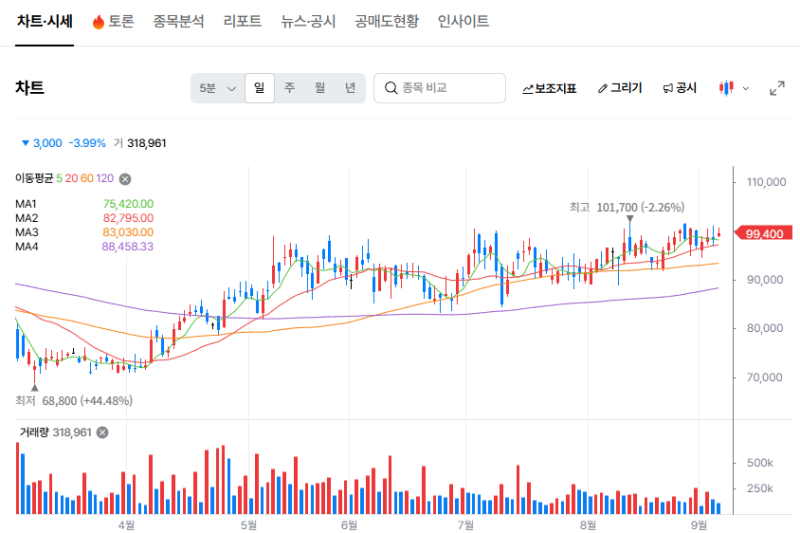Click the 거 318,961 volume text
Viewport: 800px width, 533px height.
coord(140,143)
